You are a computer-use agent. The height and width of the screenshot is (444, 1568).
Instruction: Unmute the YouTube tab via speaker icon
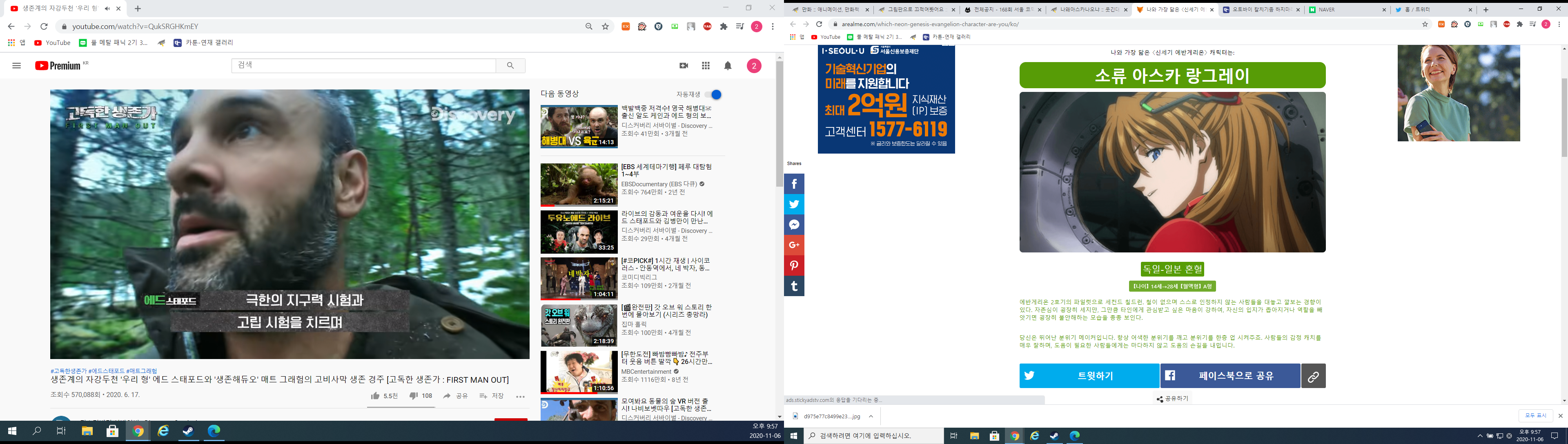107,9
